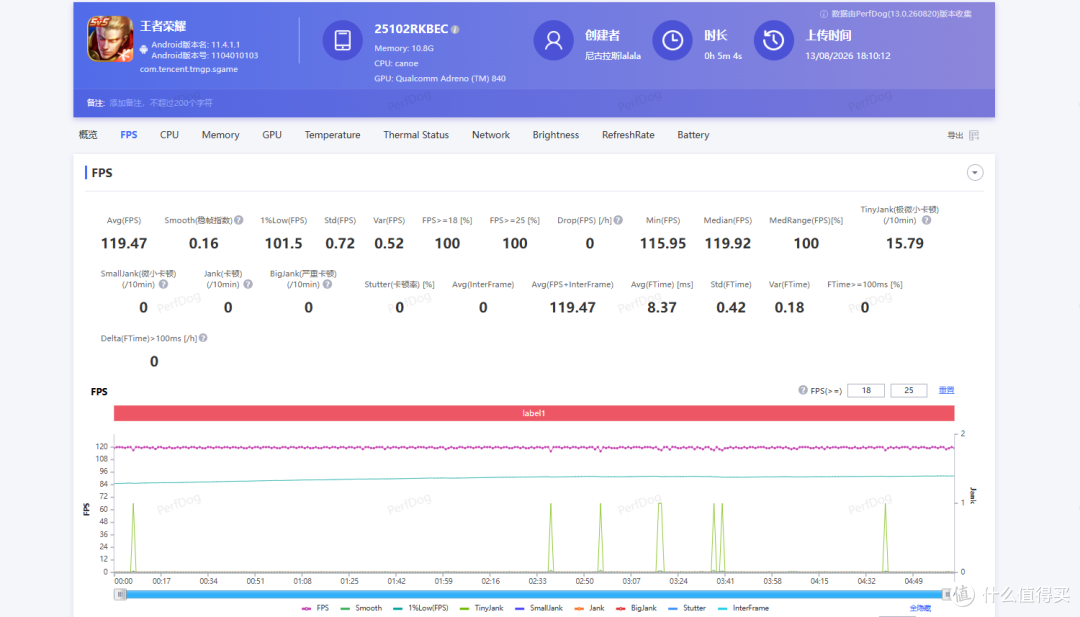
Task: Switch to the Temperature tab
Action: [x=333, y=135]
